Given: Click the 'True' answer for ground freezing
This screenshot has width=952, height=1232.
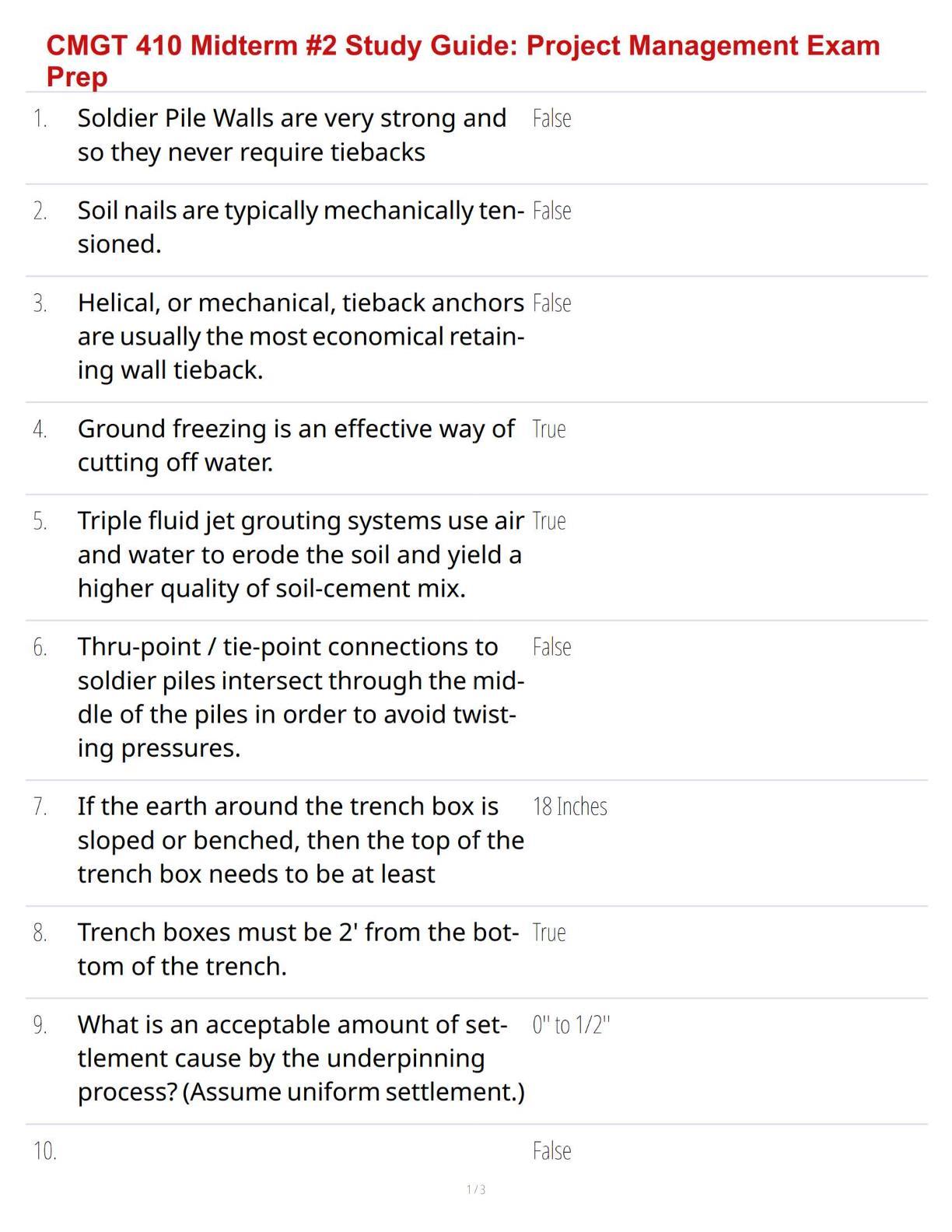Looking at the screenshot, I should pos(549,429).
